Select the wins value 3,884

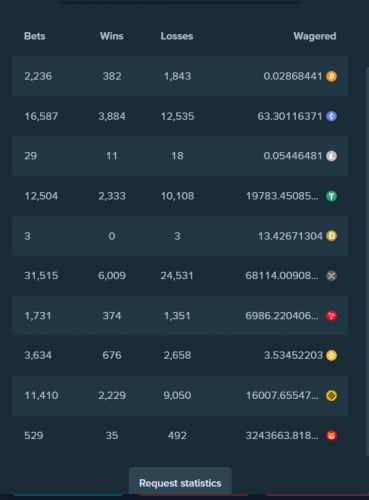pyautogui.click(x=112, y=116)
